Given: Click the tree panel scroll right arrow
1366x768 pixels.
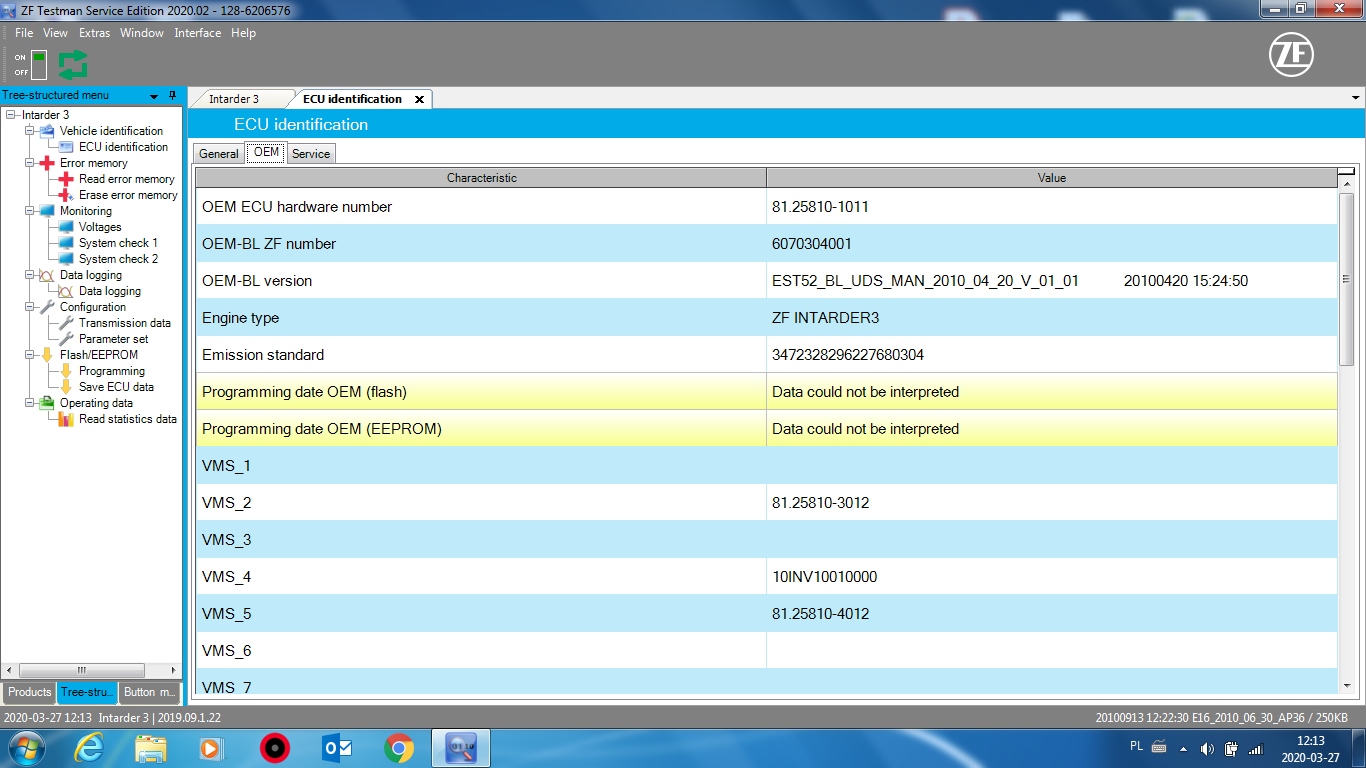Looking at the screenshot, I should (174, 670).
